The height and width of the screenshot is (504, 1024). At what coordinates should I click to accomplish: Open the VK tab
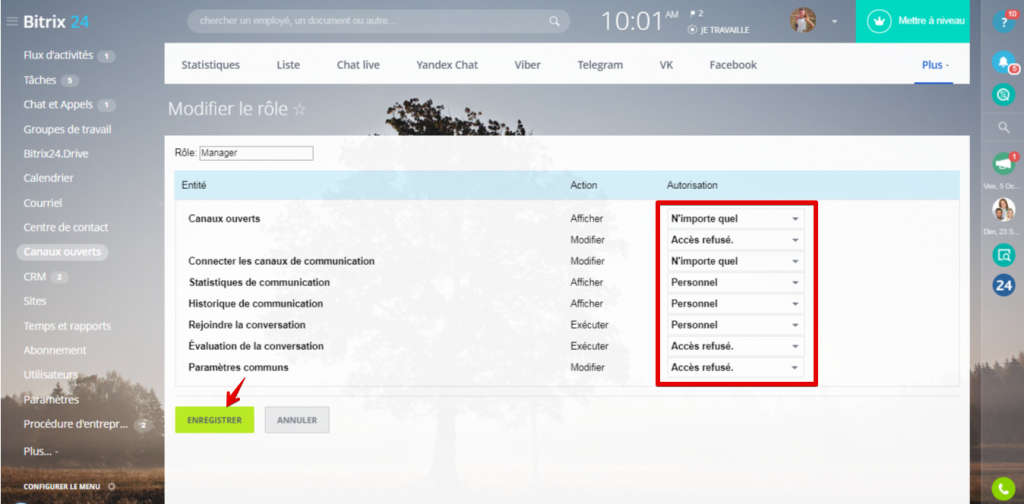666,65
